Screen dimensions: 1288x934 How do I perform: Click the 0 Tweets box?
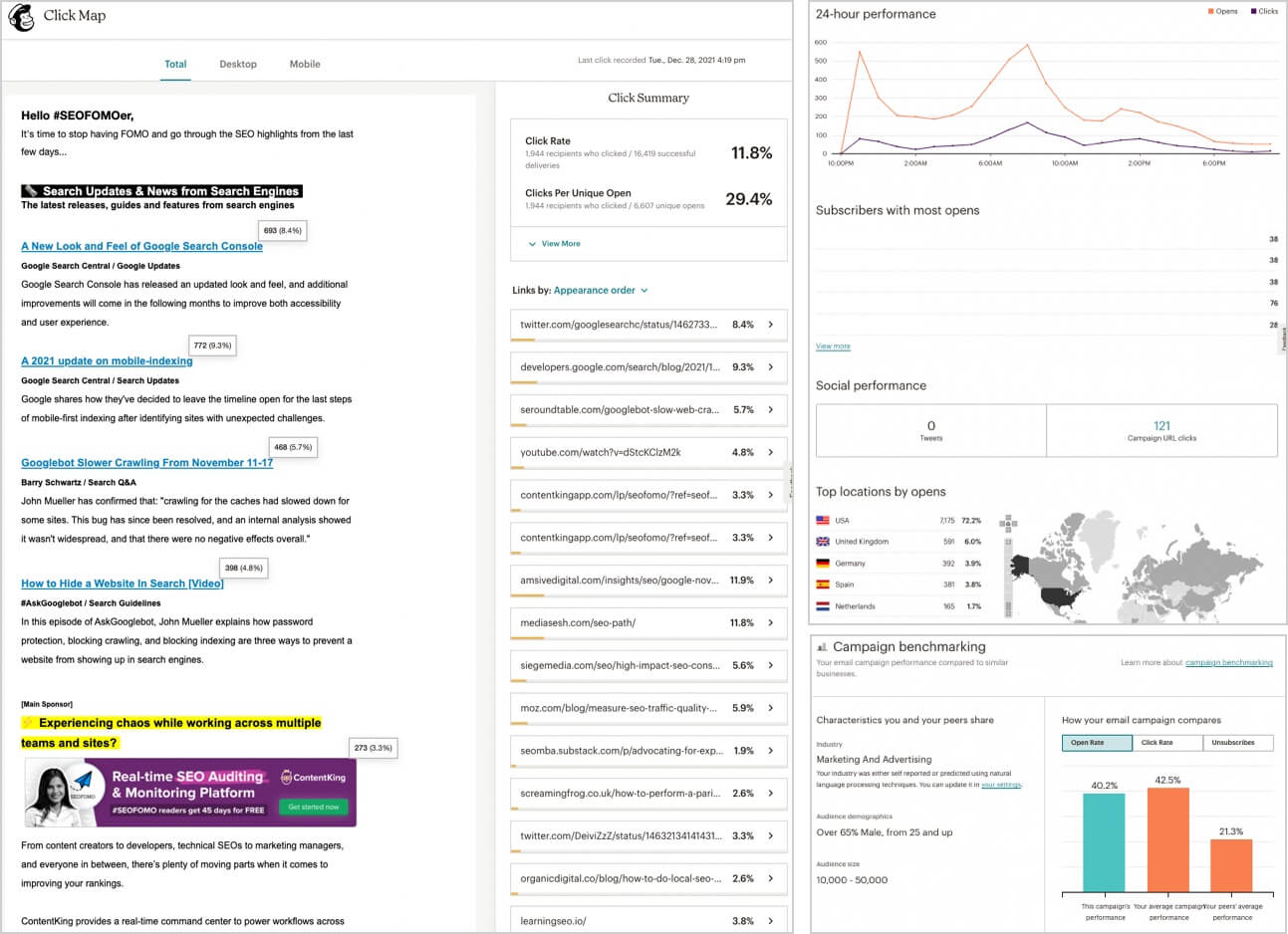coord(931,430)
